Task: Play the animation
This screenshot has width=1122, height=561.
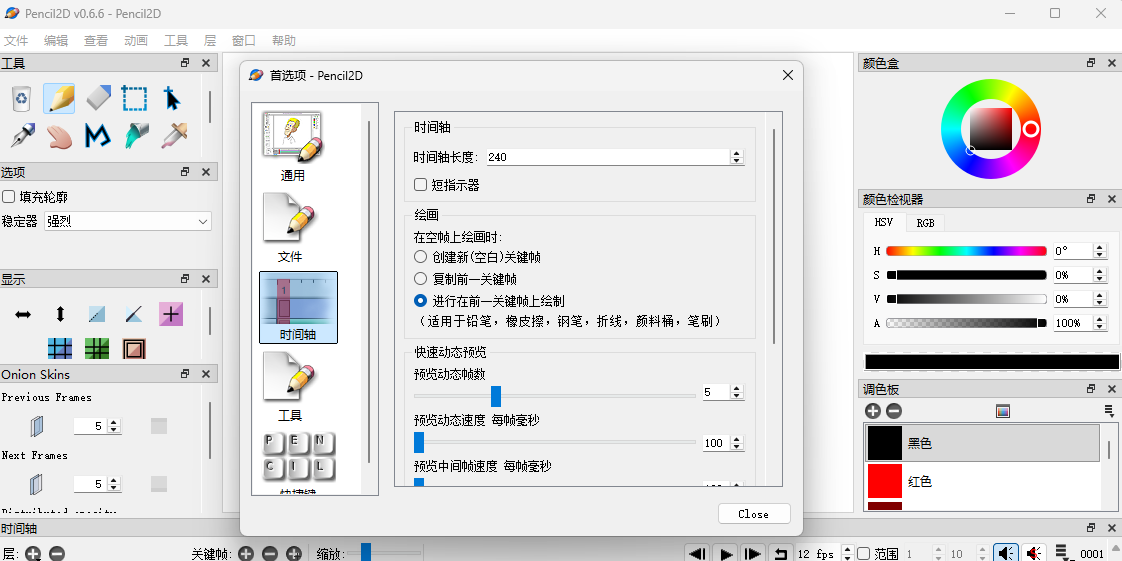Action: (726, 553)
